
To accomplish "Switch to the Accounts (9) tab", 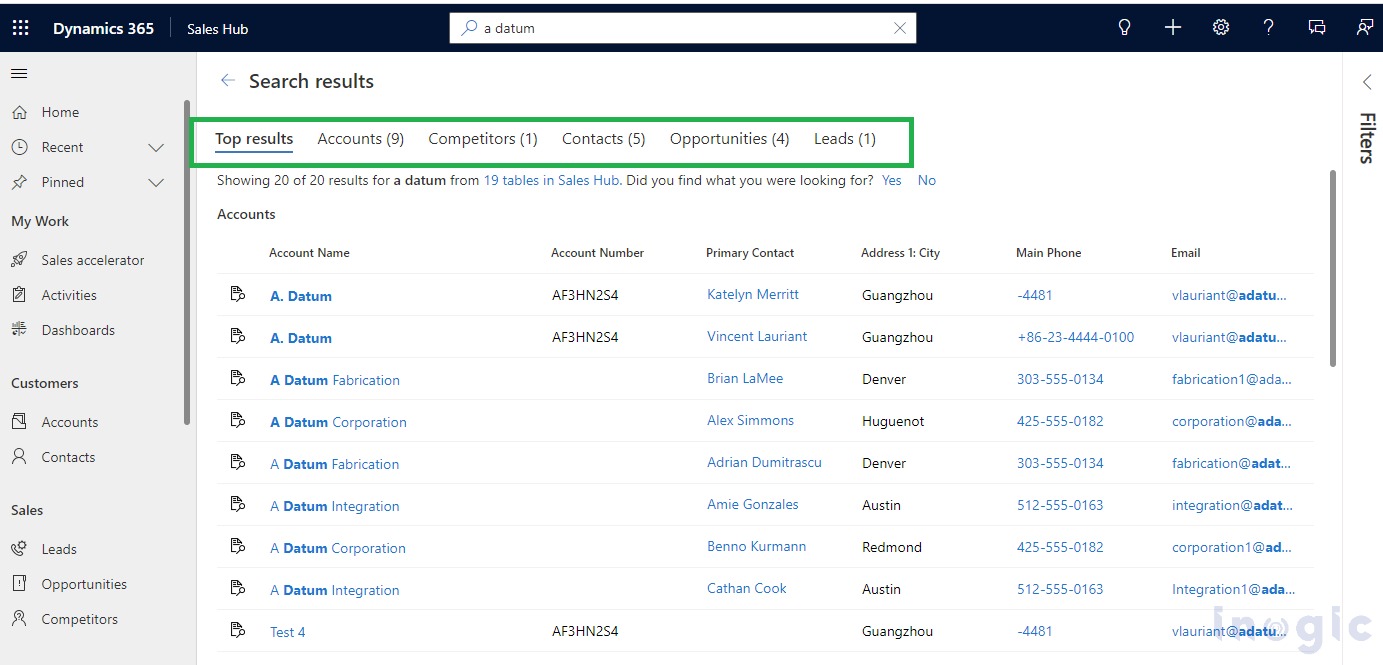I will tap(361, 139).
